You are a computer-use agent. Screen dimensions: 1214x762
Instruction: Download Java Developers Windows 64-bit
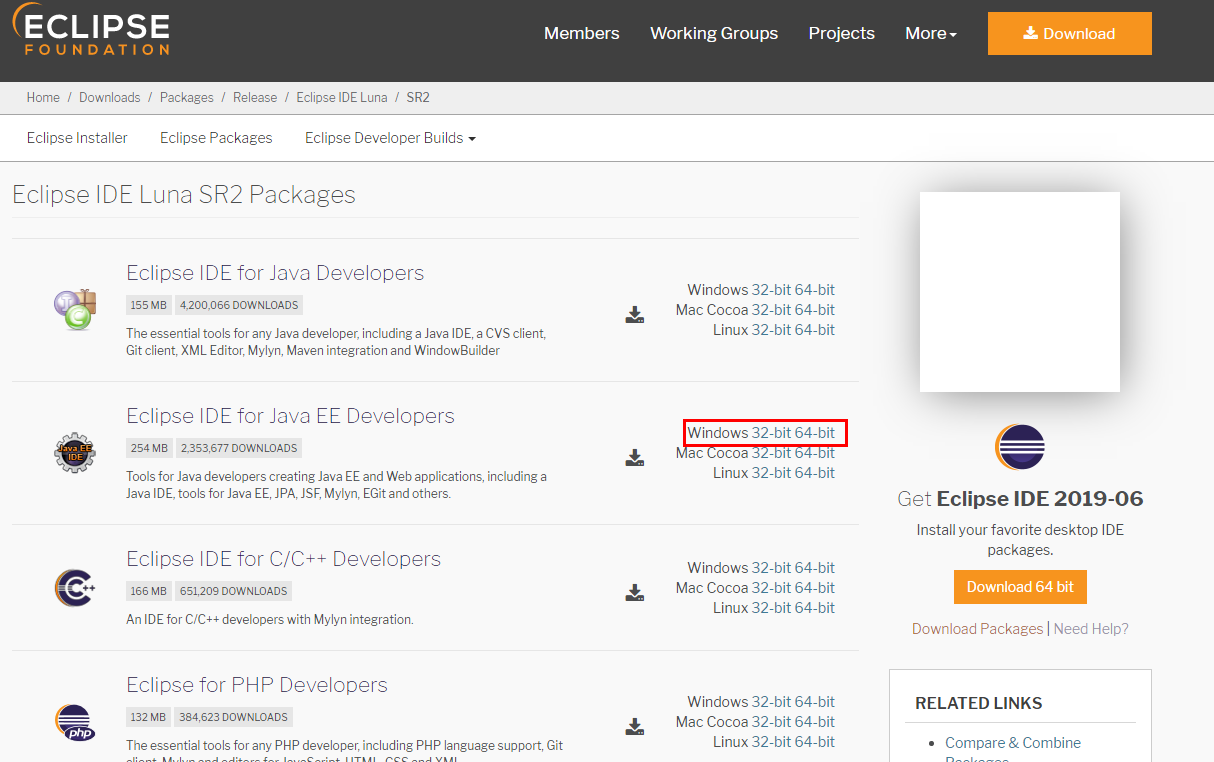point(815,290)
